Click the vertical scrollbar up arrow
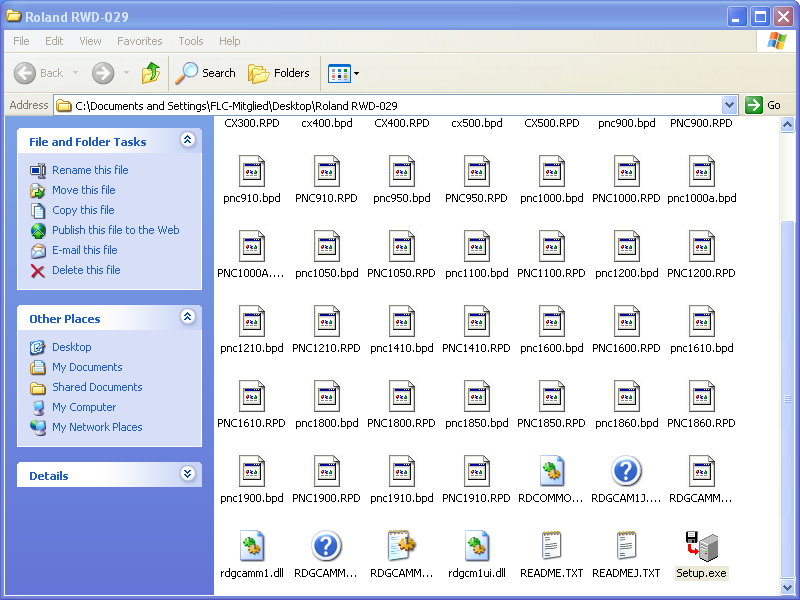 click(x=787, y=124)
